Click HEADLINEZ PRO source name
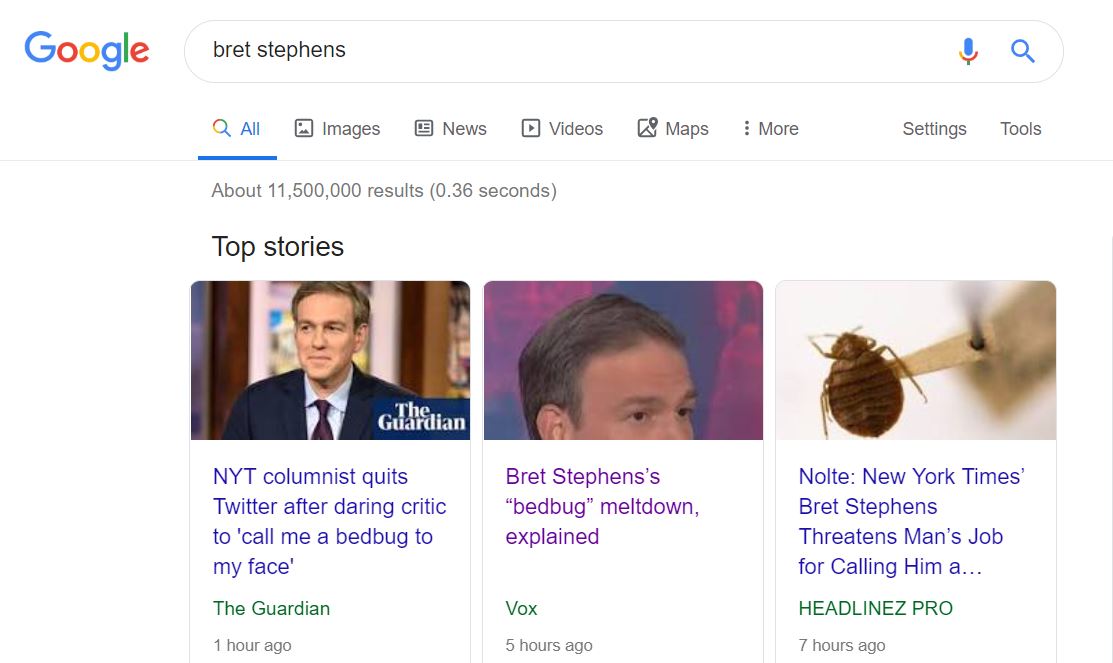Image resolution: width=1113 pixels, height=663 pixels. click(x=875, y=608)
